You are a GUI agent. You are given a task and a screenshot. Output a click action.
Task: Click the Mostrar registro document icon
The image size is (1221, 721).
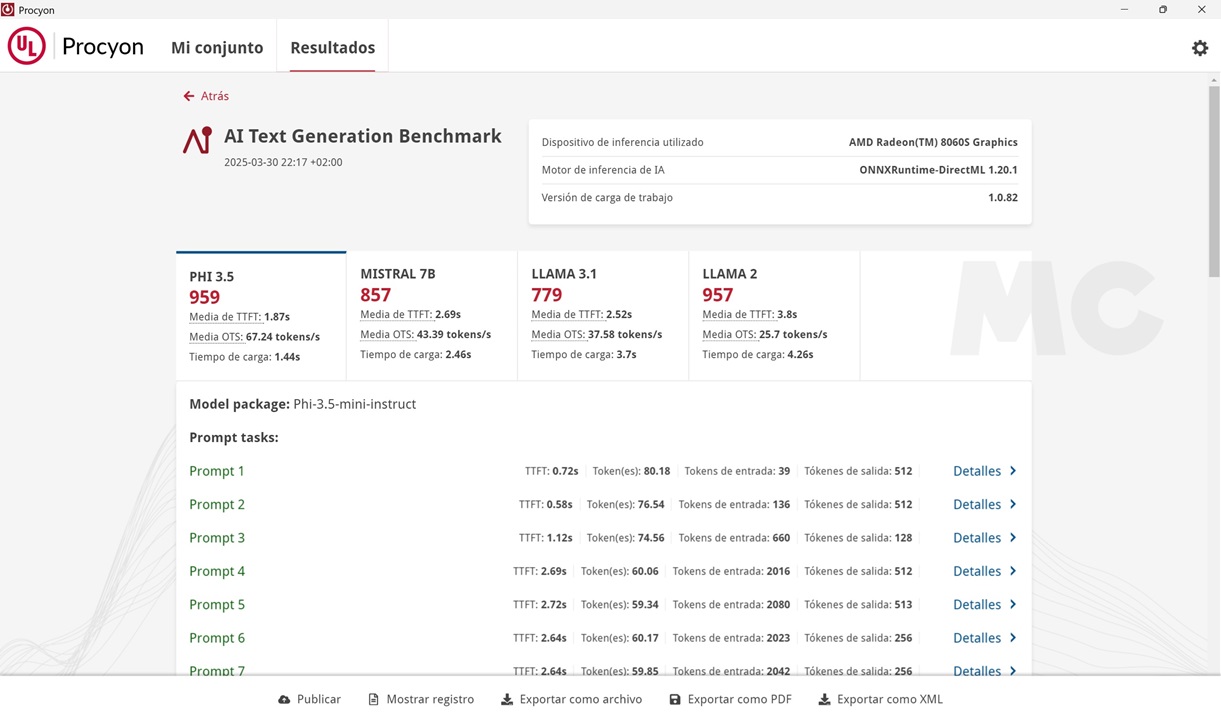click(x=373, y=700)
